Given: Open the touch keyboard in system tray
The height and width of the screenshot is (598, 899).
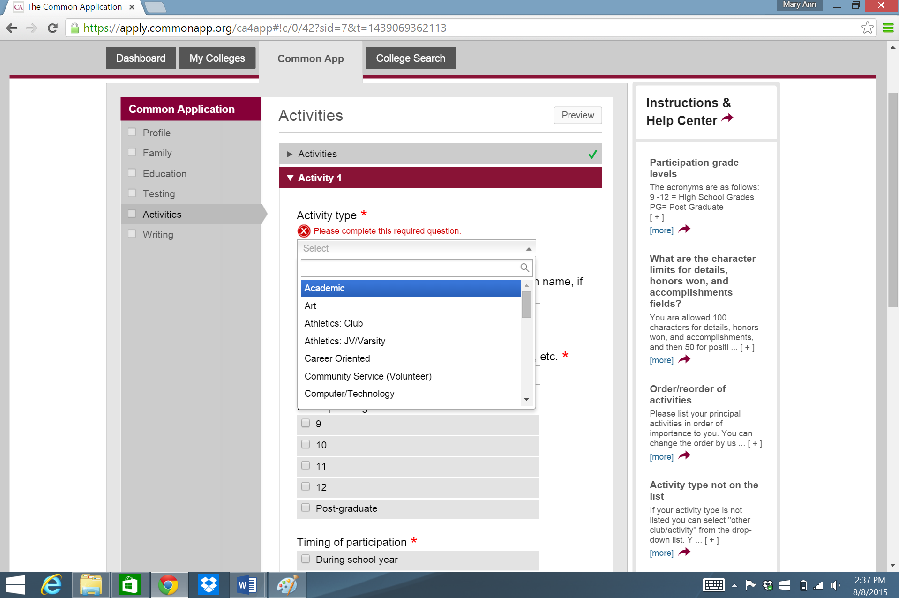Looking at the screenshot, I should pyautogui.click(x=713, y=585).
